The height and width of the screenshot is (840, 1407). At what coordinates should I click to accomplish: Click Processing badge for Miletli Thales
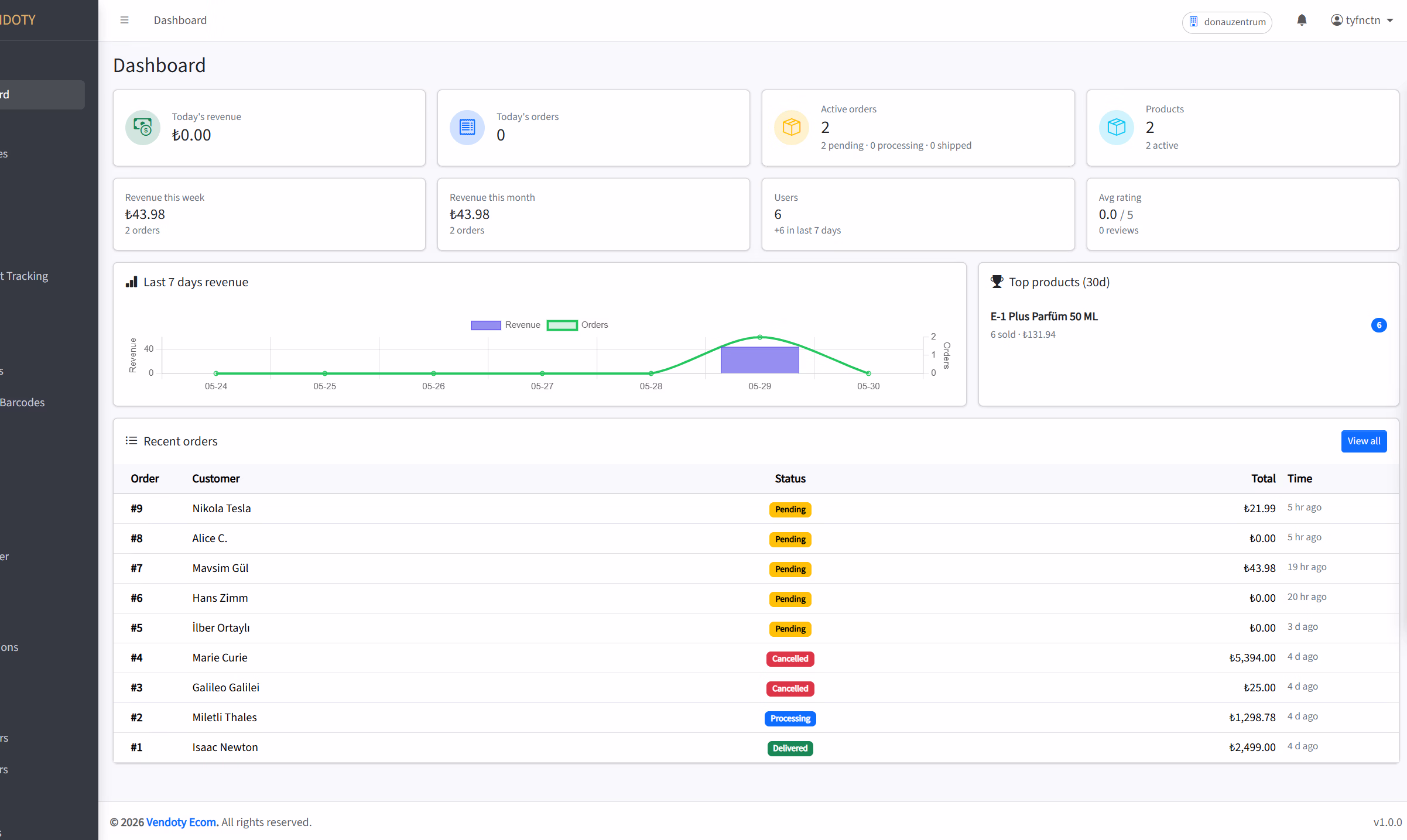[790, 718]
